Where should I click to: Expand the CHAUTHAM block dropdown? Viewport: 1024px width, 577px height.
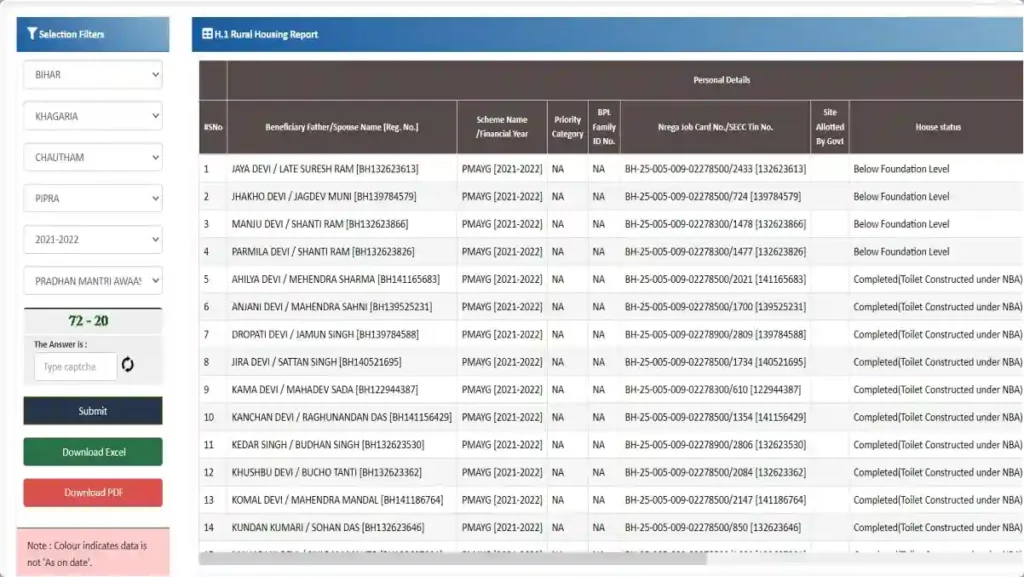pos(93,157)
